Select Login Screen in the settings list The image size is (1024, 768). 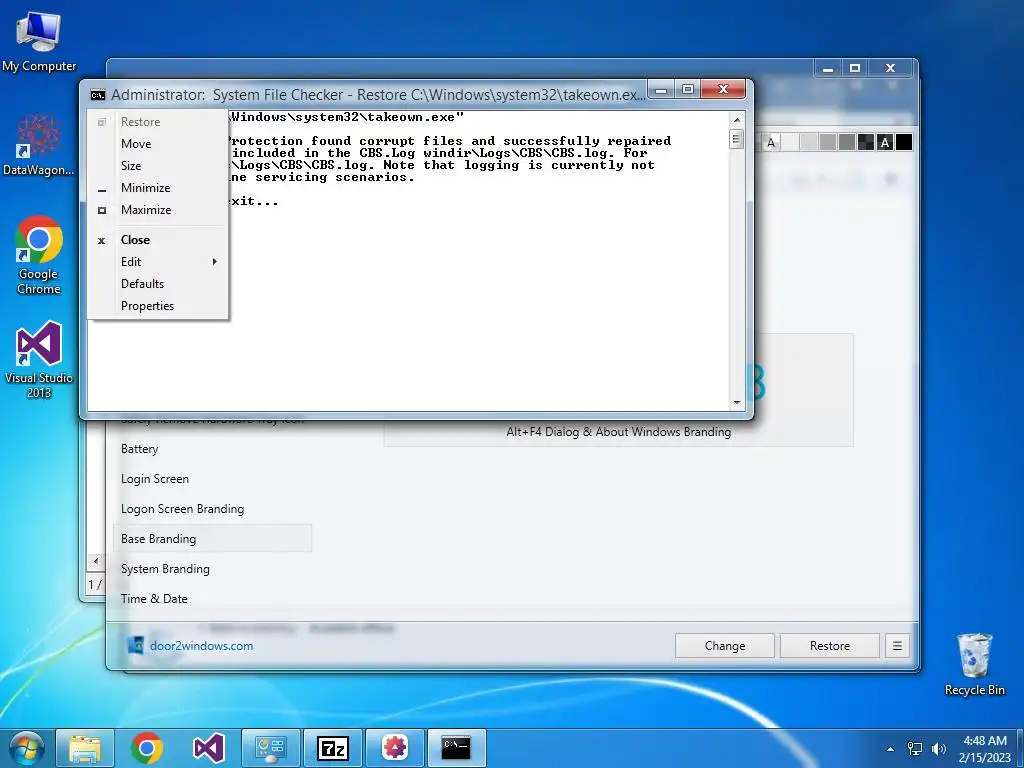[x=212, y=479]
